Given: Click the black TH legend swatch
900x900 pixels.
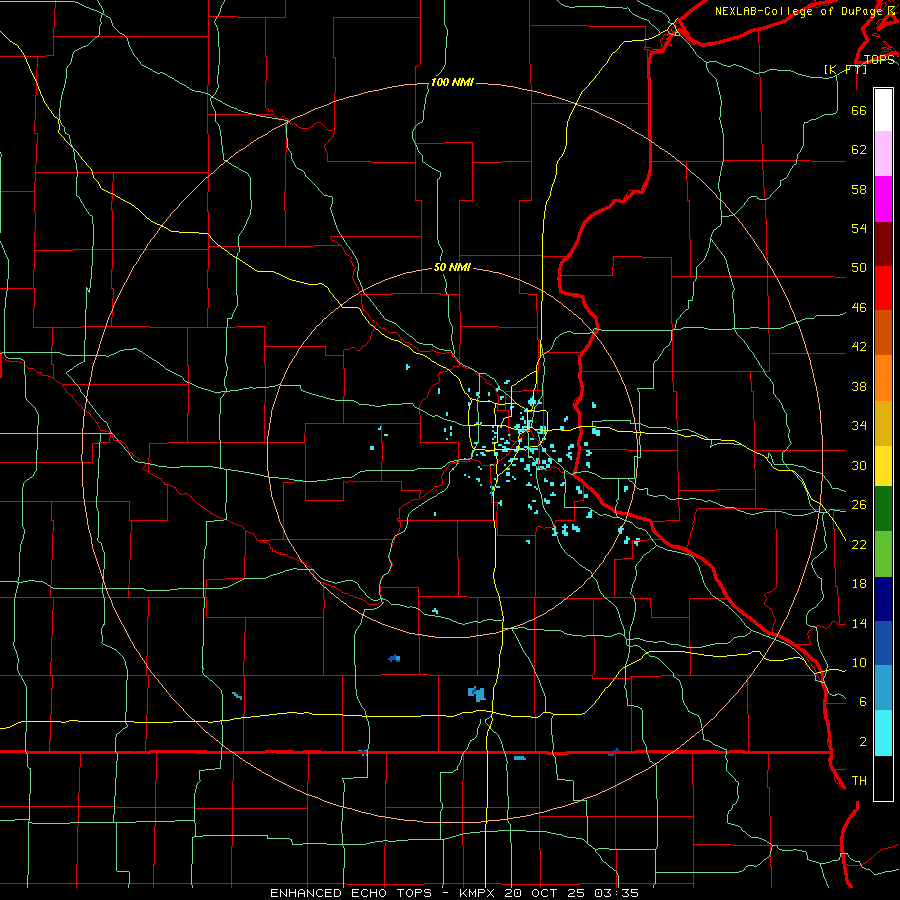Looking at the screenshot, I should [883, 778].
